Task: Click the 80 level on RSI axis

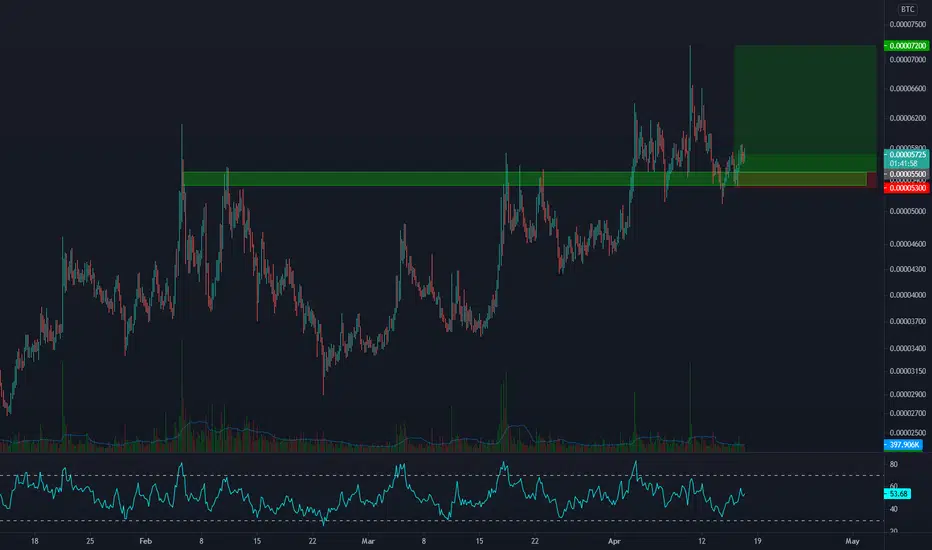Action: pos(893,464)
